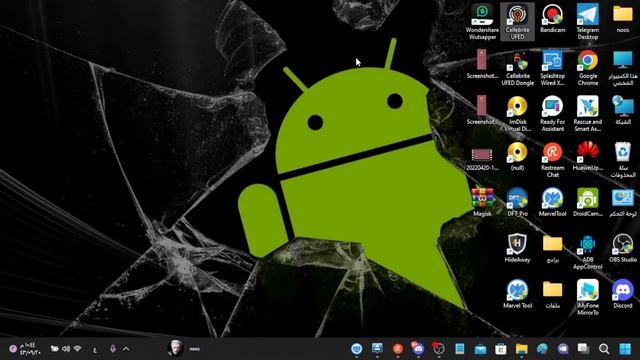This screenshot has height=360, width=640.
Task: Launch ADB AppControl shortcut
Action: pyautogui.click(x=587, y=252)
